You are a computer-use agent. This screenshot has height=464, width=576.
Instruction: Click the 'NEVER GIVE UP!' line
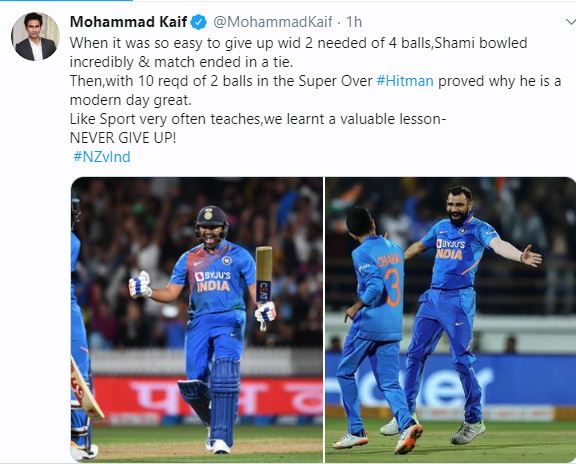point(123,138)
